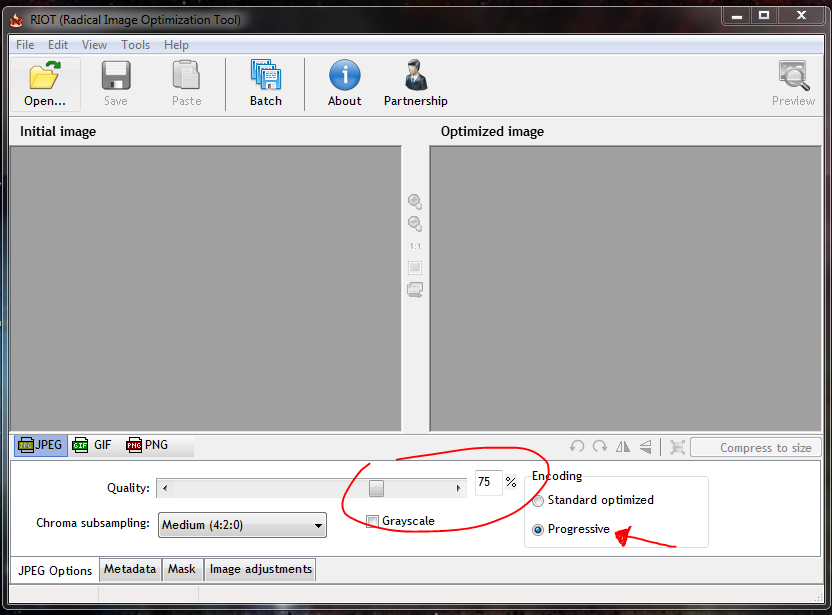Screen dimensions: 832x615
Task: Open the Tools menu
Action: click(x=135, y=45)
